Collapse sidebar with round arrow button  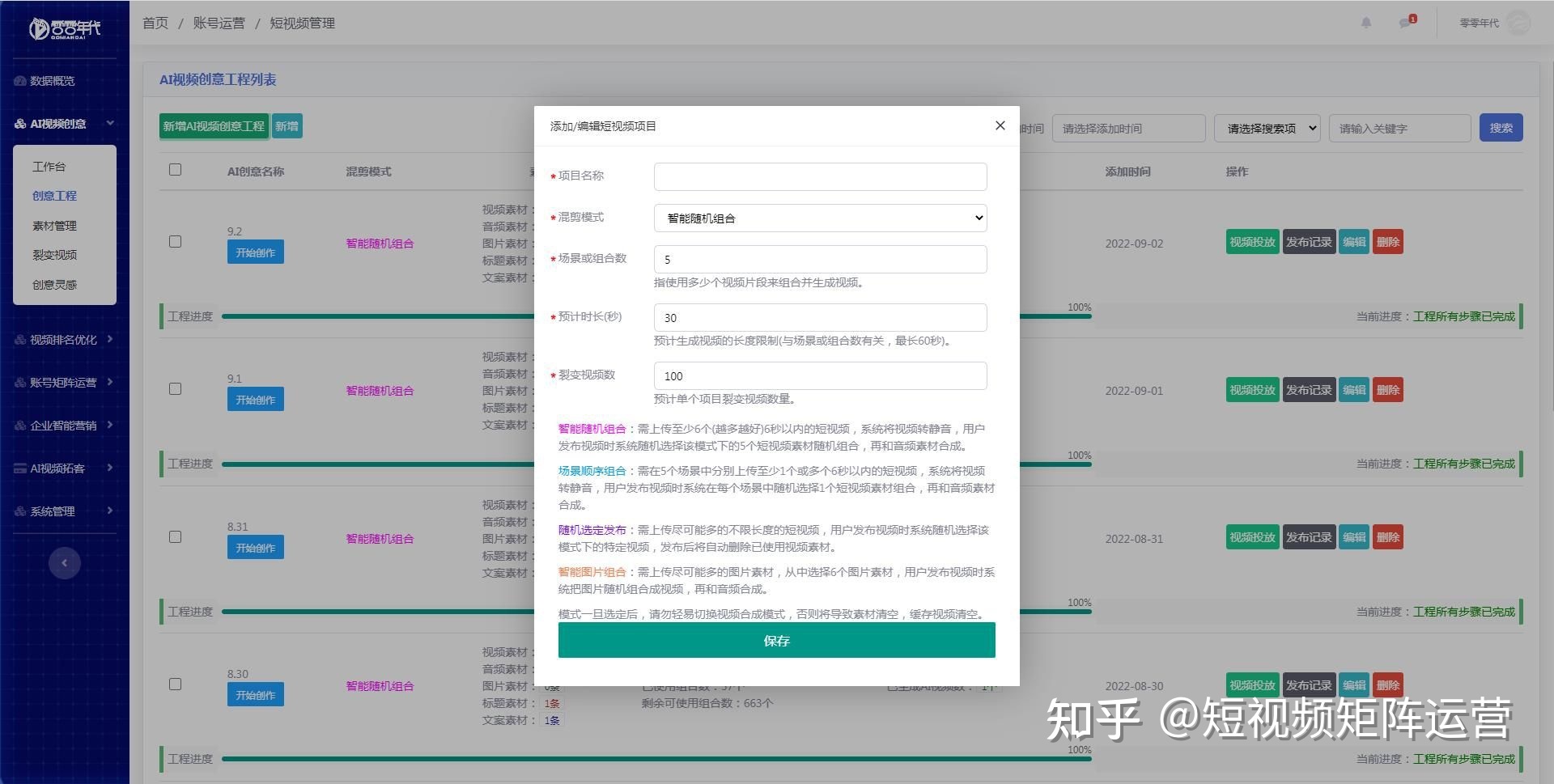(65, 563)
